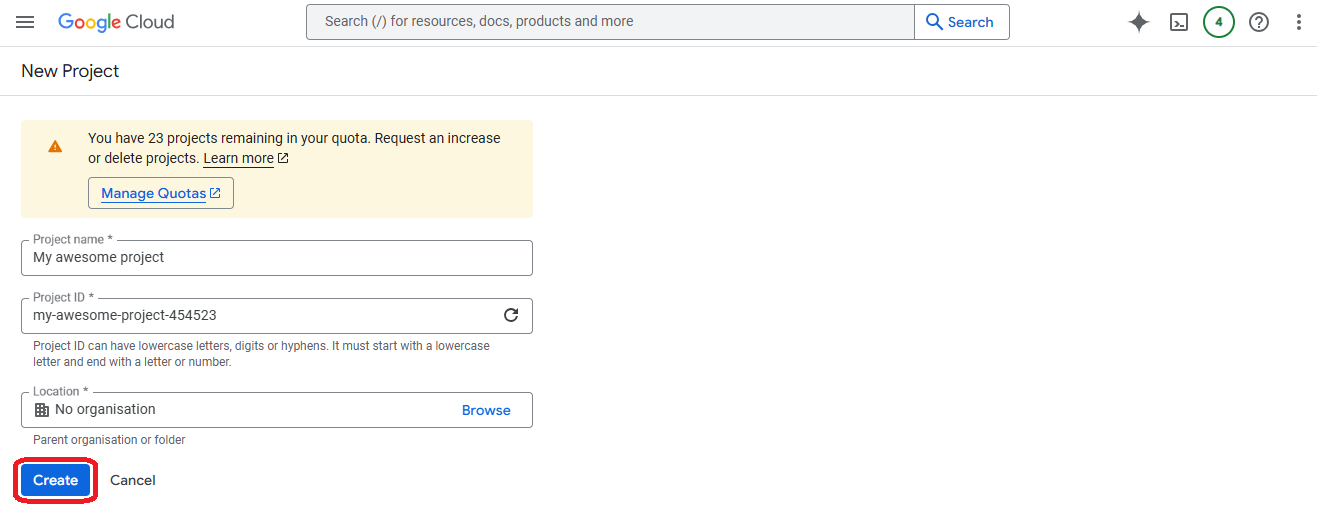Click external link icon beside Learn more
Image resolution: width=1317 pixels, height=511 pixels.
coord(283,158)
